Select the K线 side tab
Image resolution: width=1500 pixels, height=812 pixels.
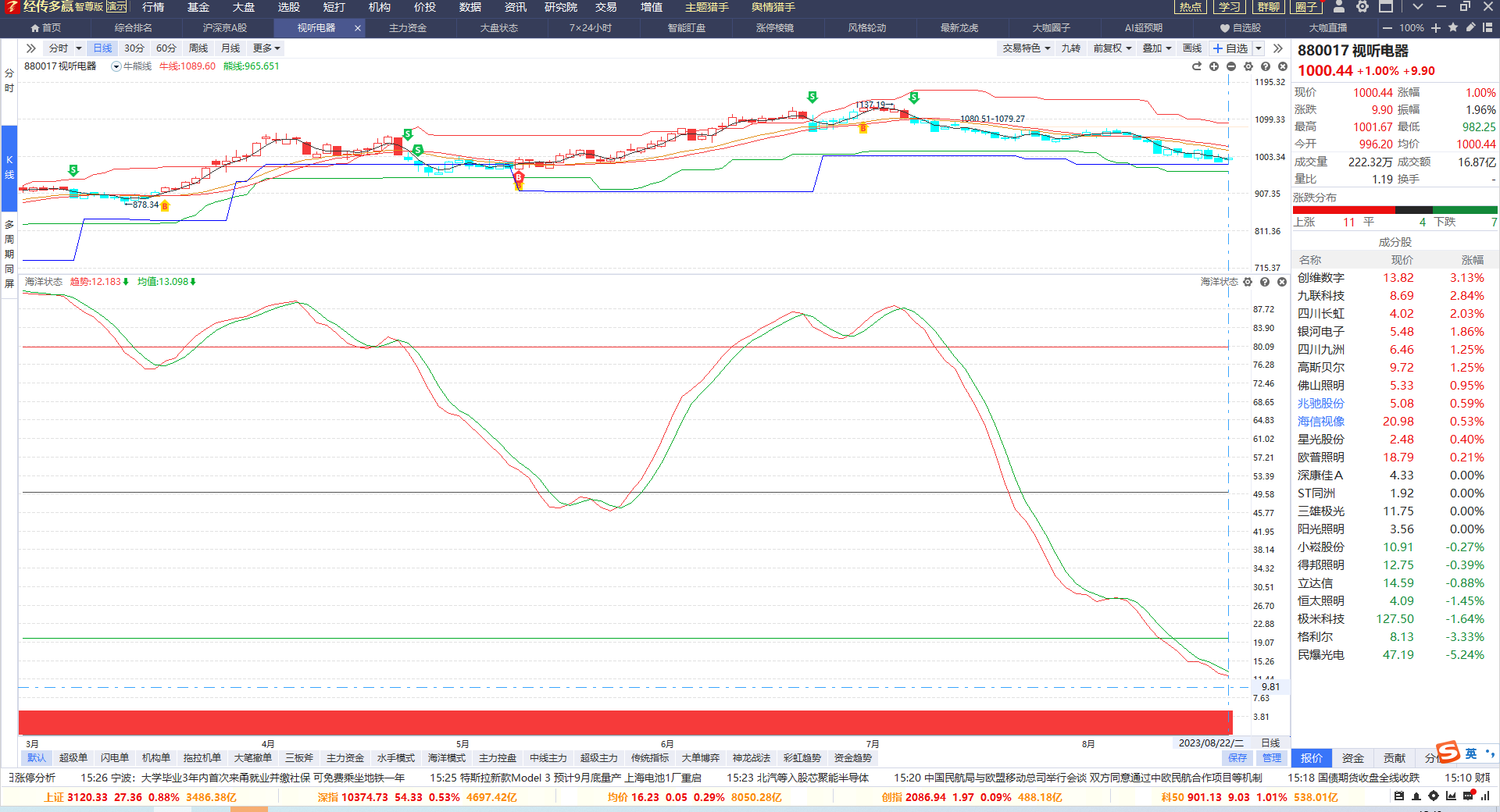click(x=9, y=167)
